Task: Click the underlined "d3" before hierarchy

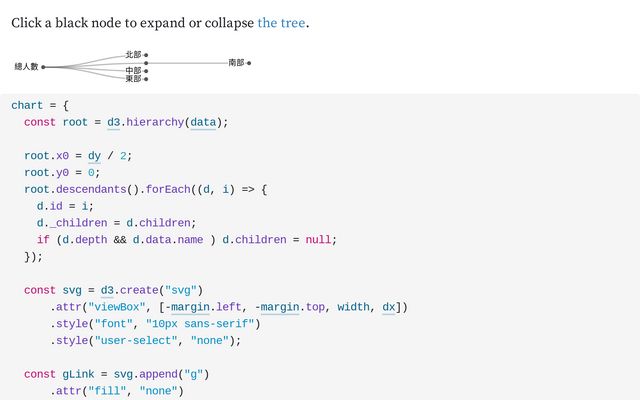Action: click(x=113, y=122)
